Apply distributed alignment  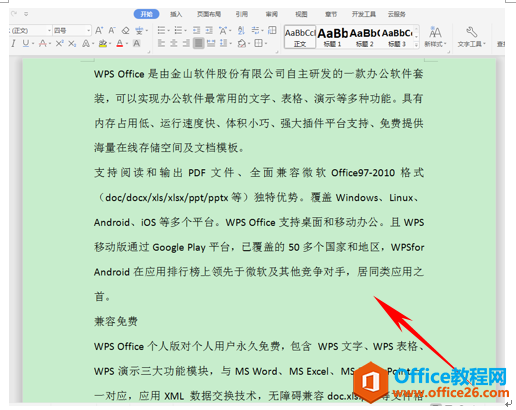click(x=211, y=43)
